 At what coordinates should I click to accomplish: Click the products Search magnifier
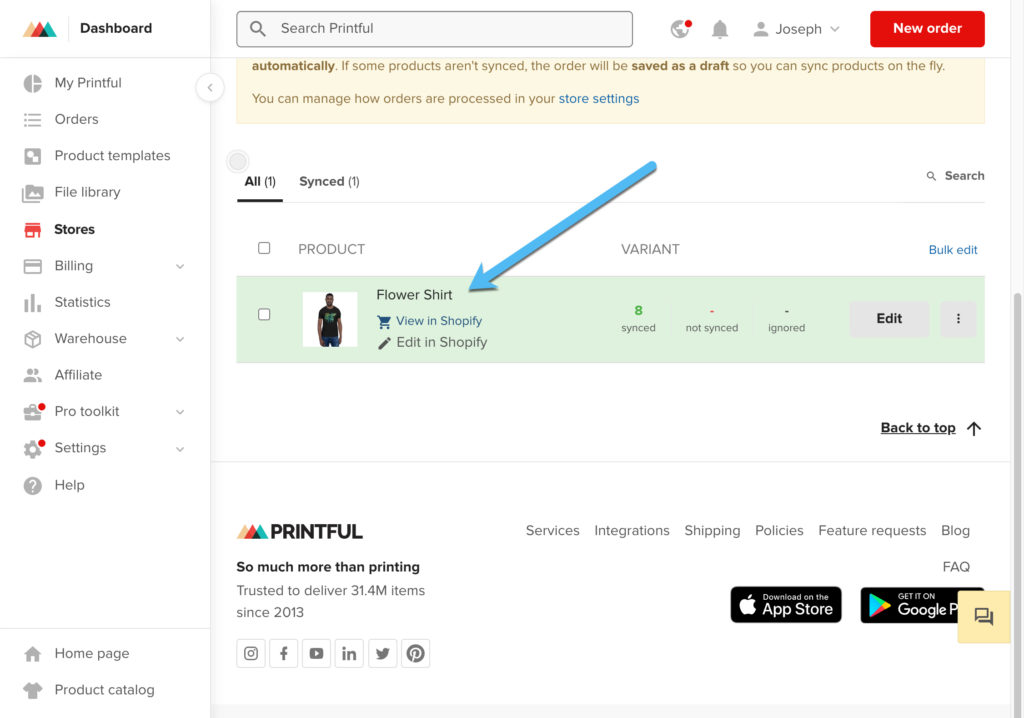tap(931, 176)
